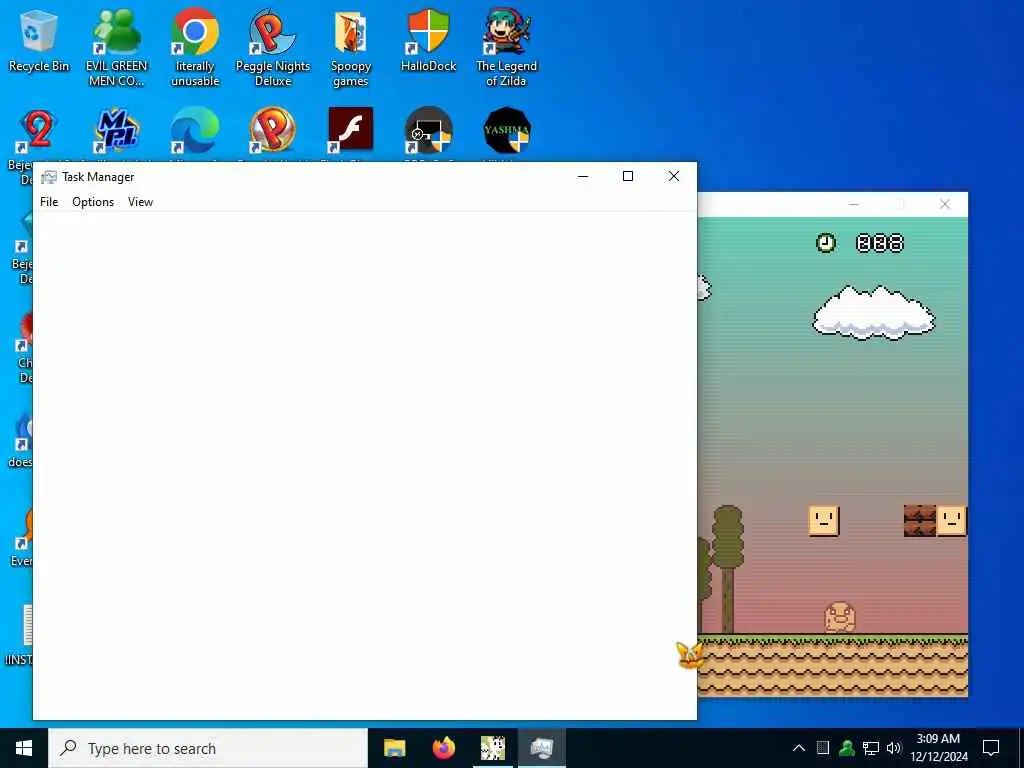Click the left smiley face block in the game
Image resolution: width=1024 pixels, height=768 pixels.
pos(824,520)
